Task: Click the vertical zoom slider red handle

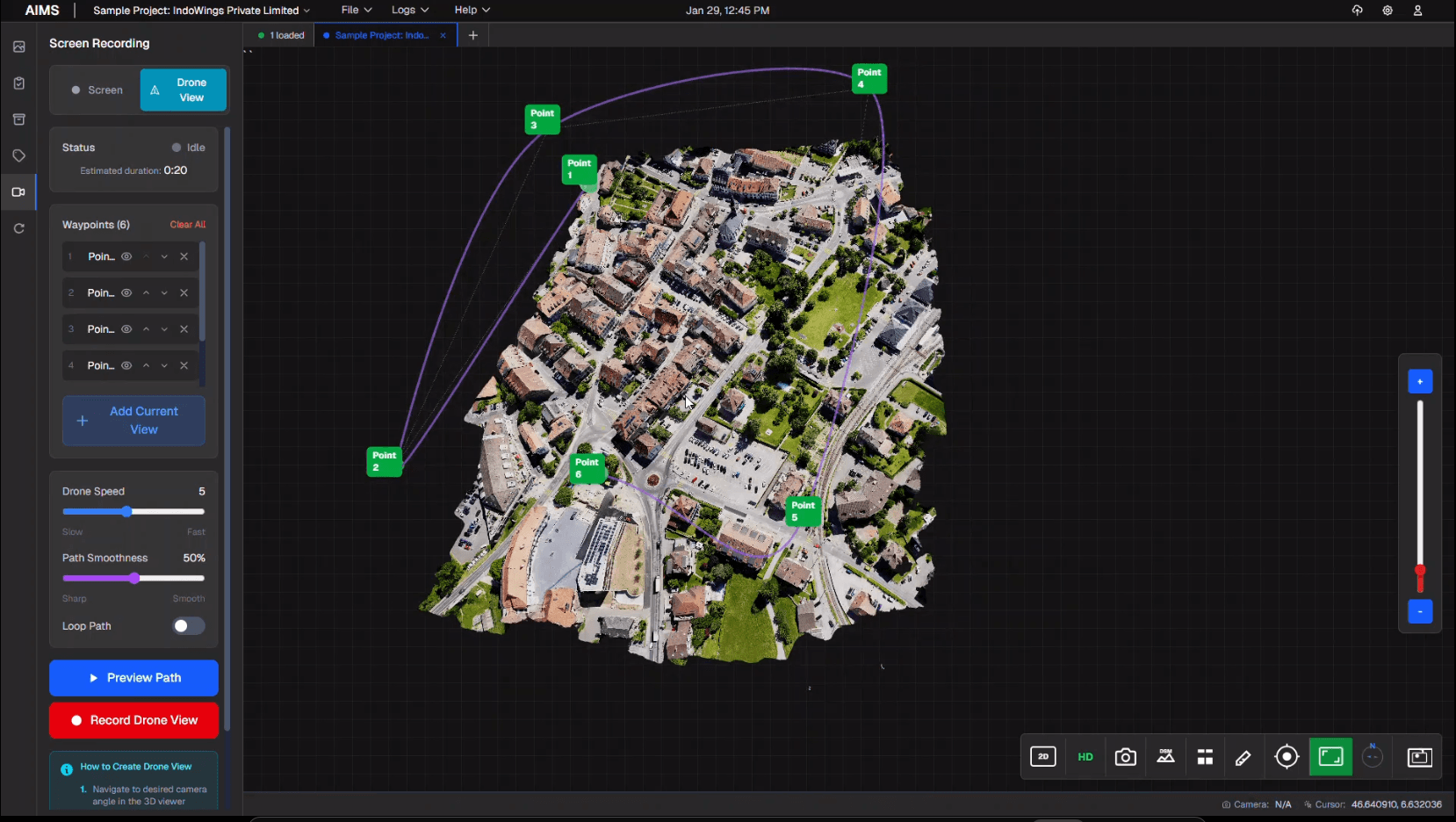Action: click(1420, 572)
